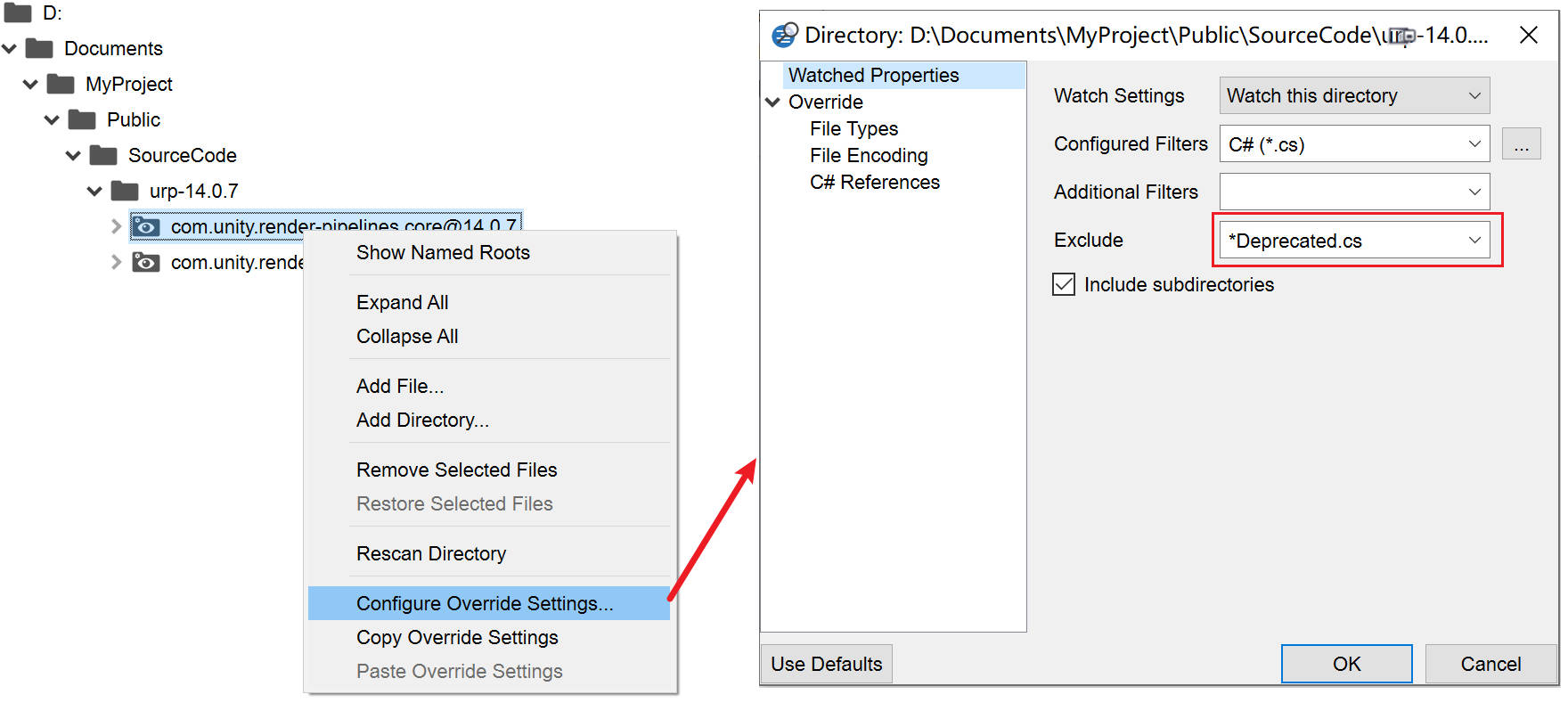Click the urp-14.0.7 folder icon
The image size is (1568, 719).
pos(125,191)
